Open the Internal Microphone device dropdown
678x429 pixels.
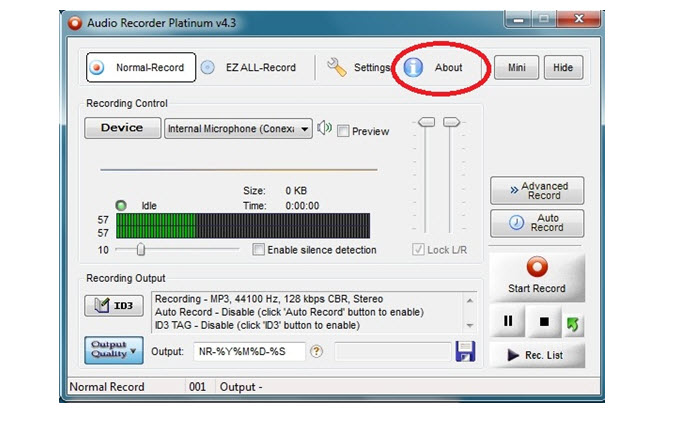(x=238, y=128)
